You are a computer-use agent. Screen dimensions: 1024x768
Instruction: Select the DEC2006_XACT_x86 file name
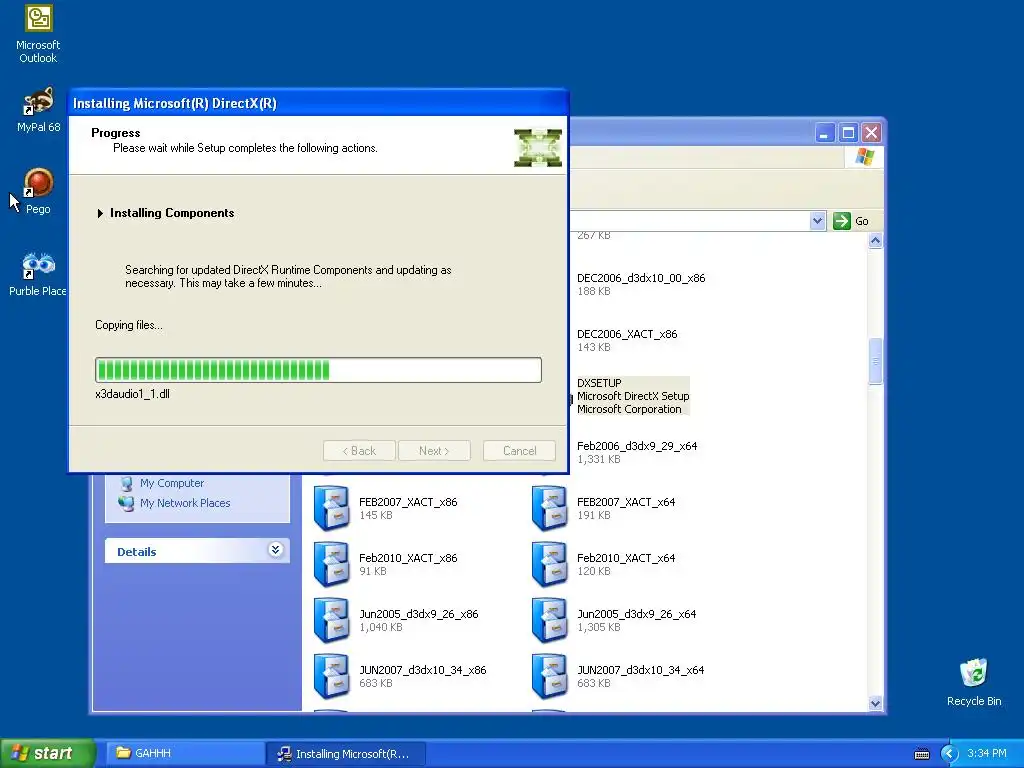click(627, 334)
